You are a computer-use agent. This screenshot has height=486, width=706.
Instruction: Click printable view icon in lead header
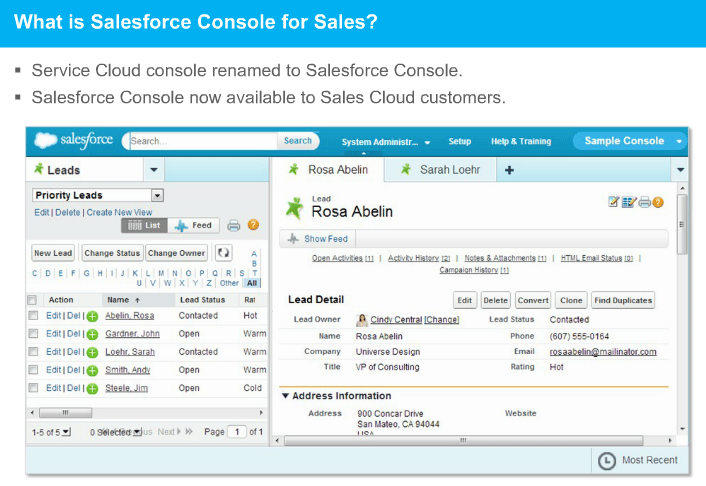[x=645, y=202]
